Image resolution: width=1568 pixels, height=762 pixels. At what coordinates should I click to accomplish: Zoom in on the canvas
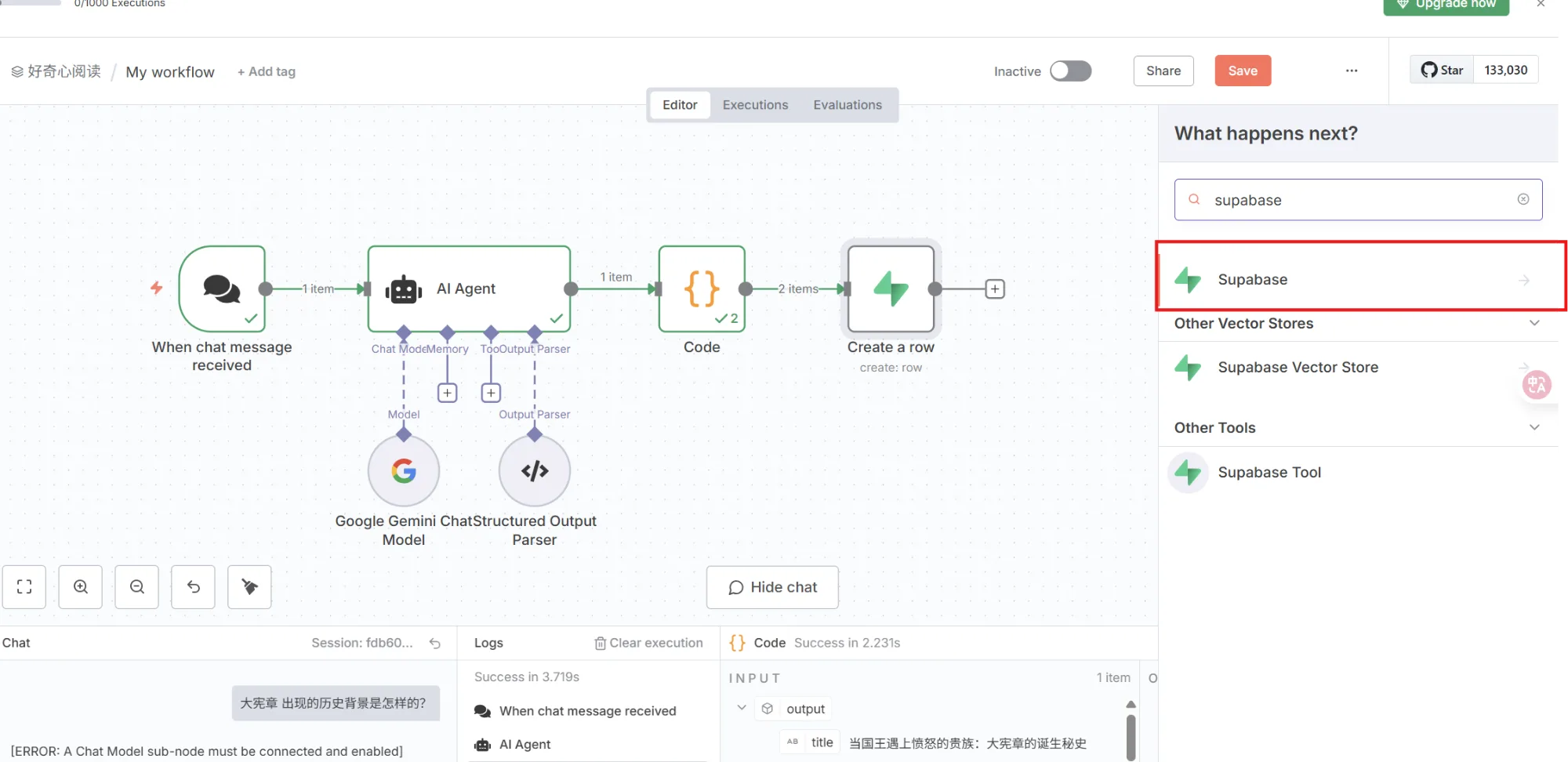coord(81,586)
